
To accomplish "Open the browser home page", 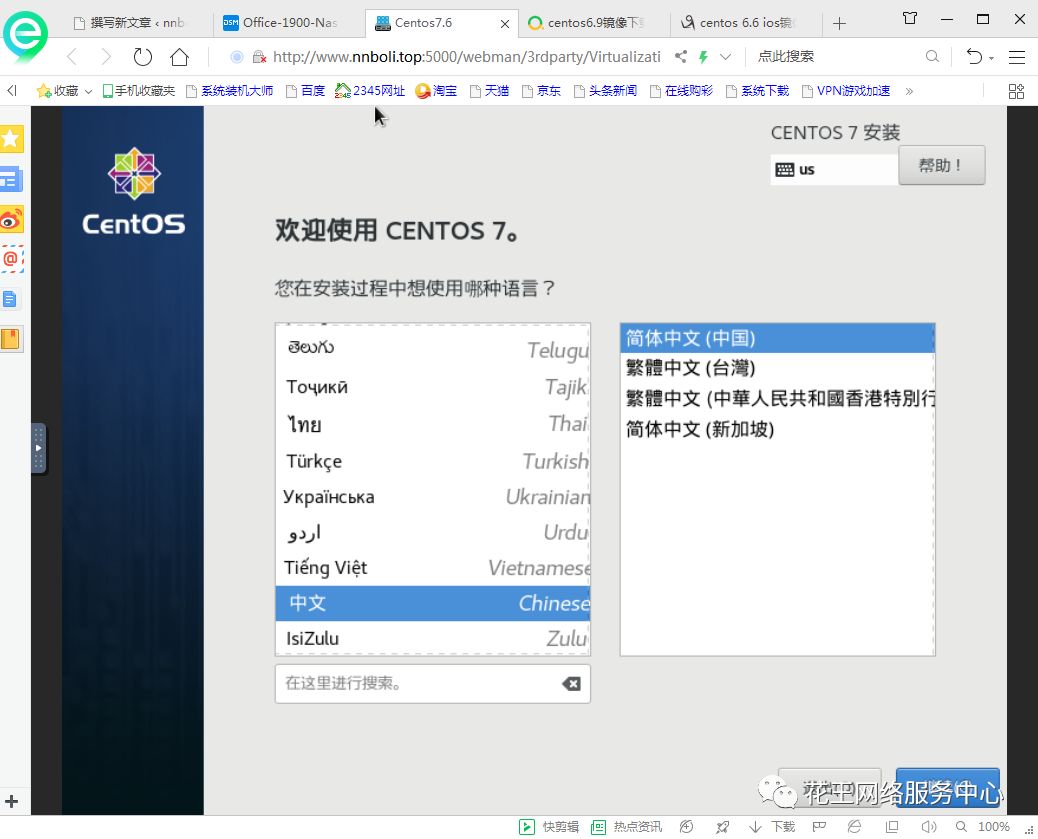I will (179, 57).
